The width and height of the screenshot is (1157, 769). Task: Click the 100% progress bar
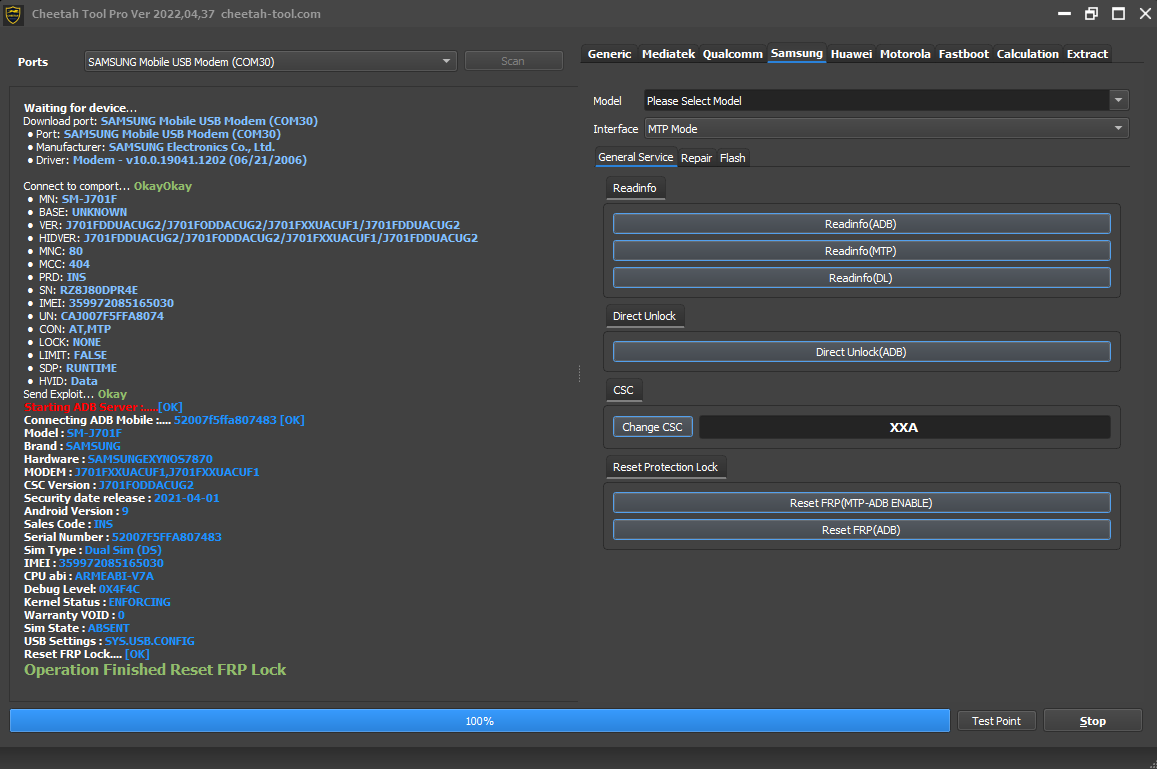click(x=480, y=721)
